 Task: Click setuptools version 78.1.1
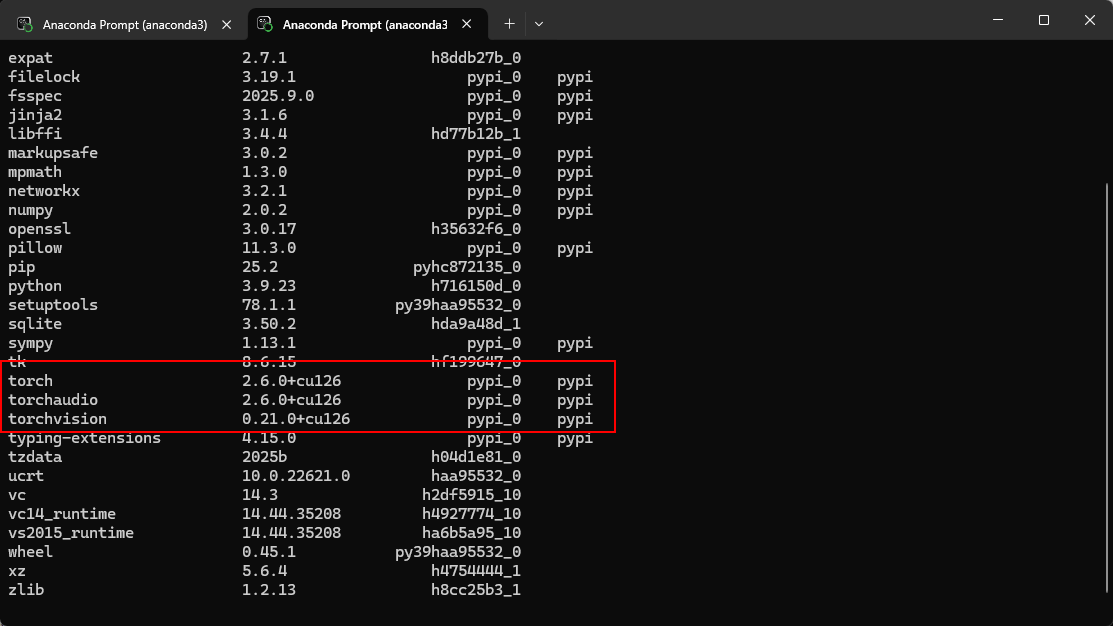coord(269,305)
